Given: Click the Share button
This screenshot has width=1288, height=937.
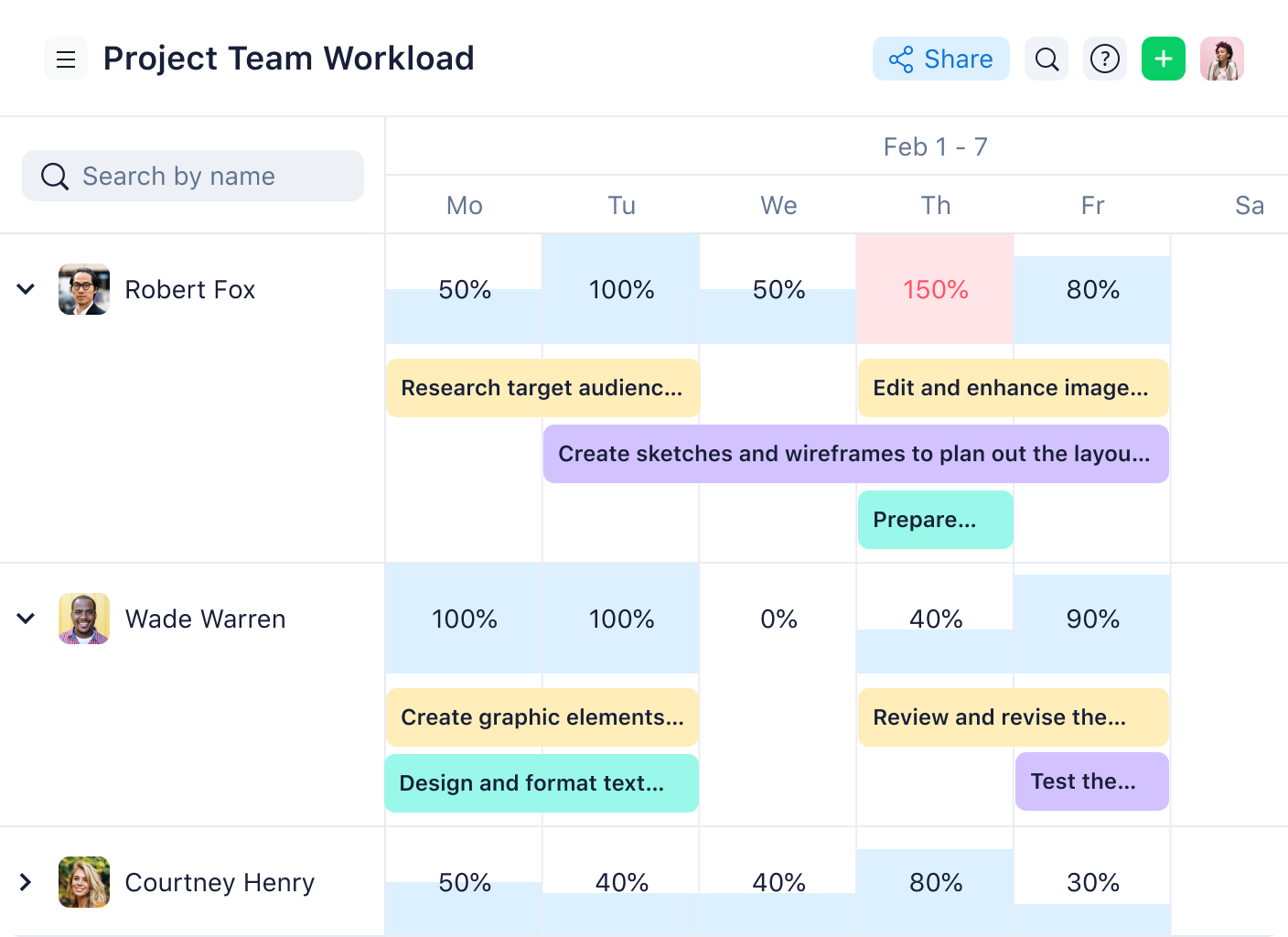Looking at the screenshot, I should point(941,59).
